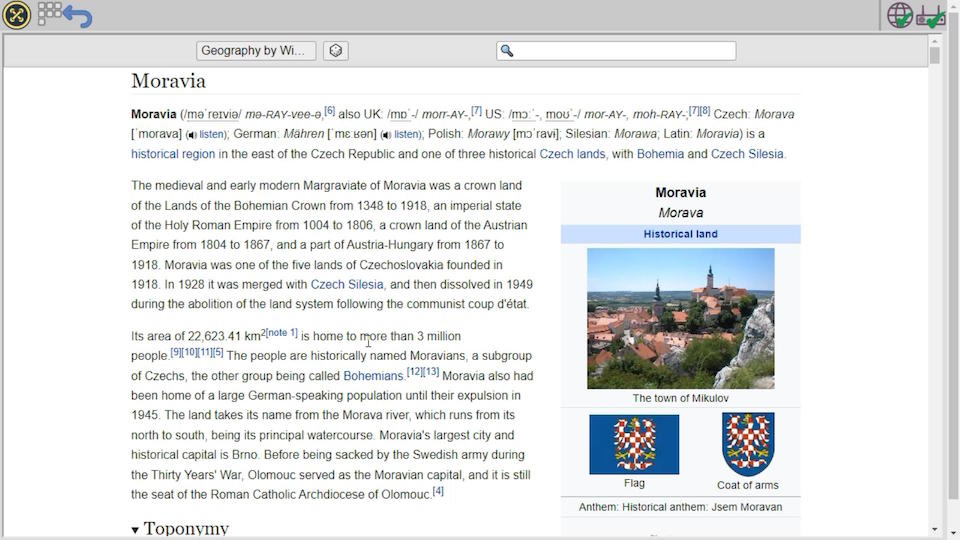Click the blue back arrow
The image size is (960, 540).
coord(78,17)
